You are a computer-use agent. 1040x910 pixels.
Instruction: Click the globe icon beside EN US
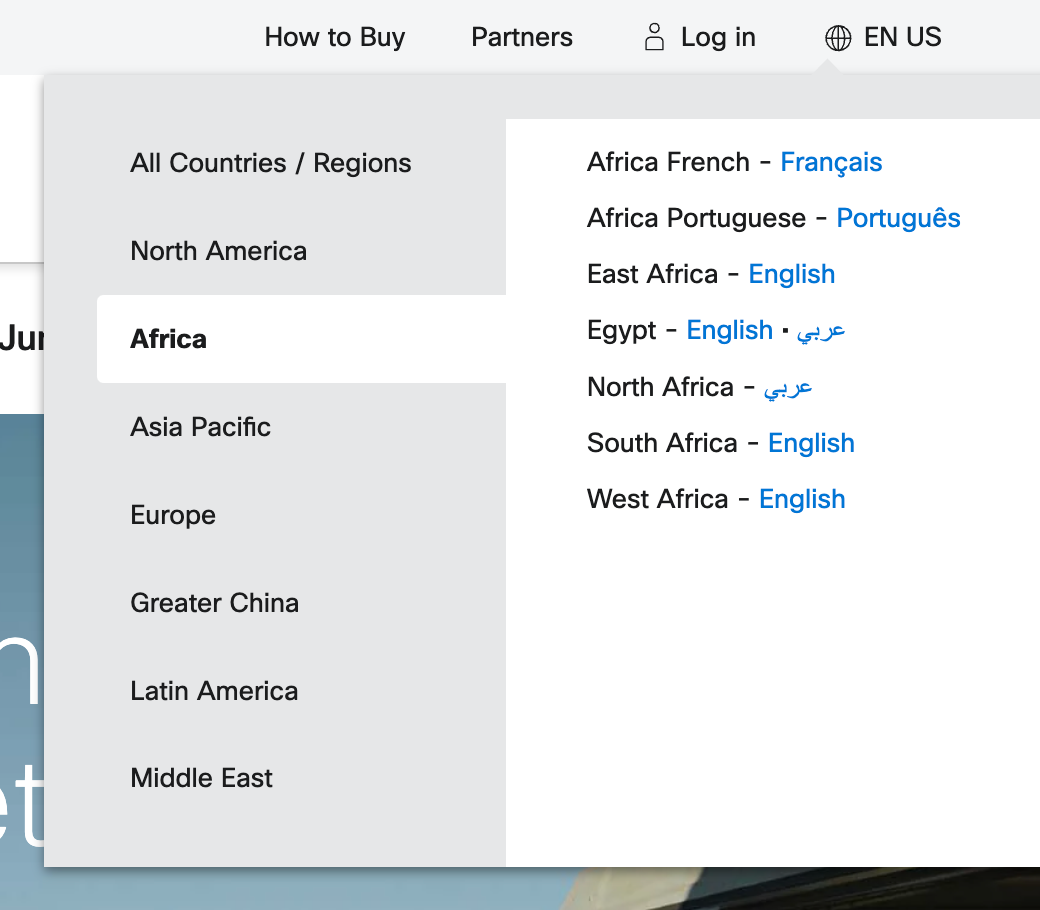pos(838,38)
